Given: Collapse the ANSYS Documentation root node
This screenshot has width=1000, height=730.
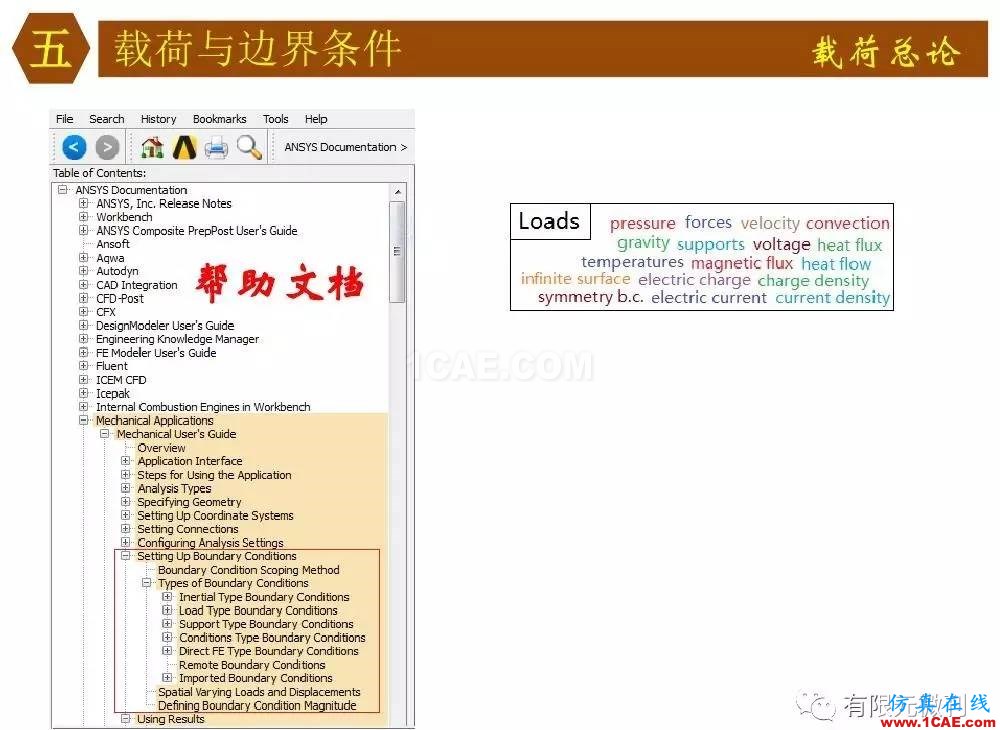Looking at the screenshot, I should point(62,190).
